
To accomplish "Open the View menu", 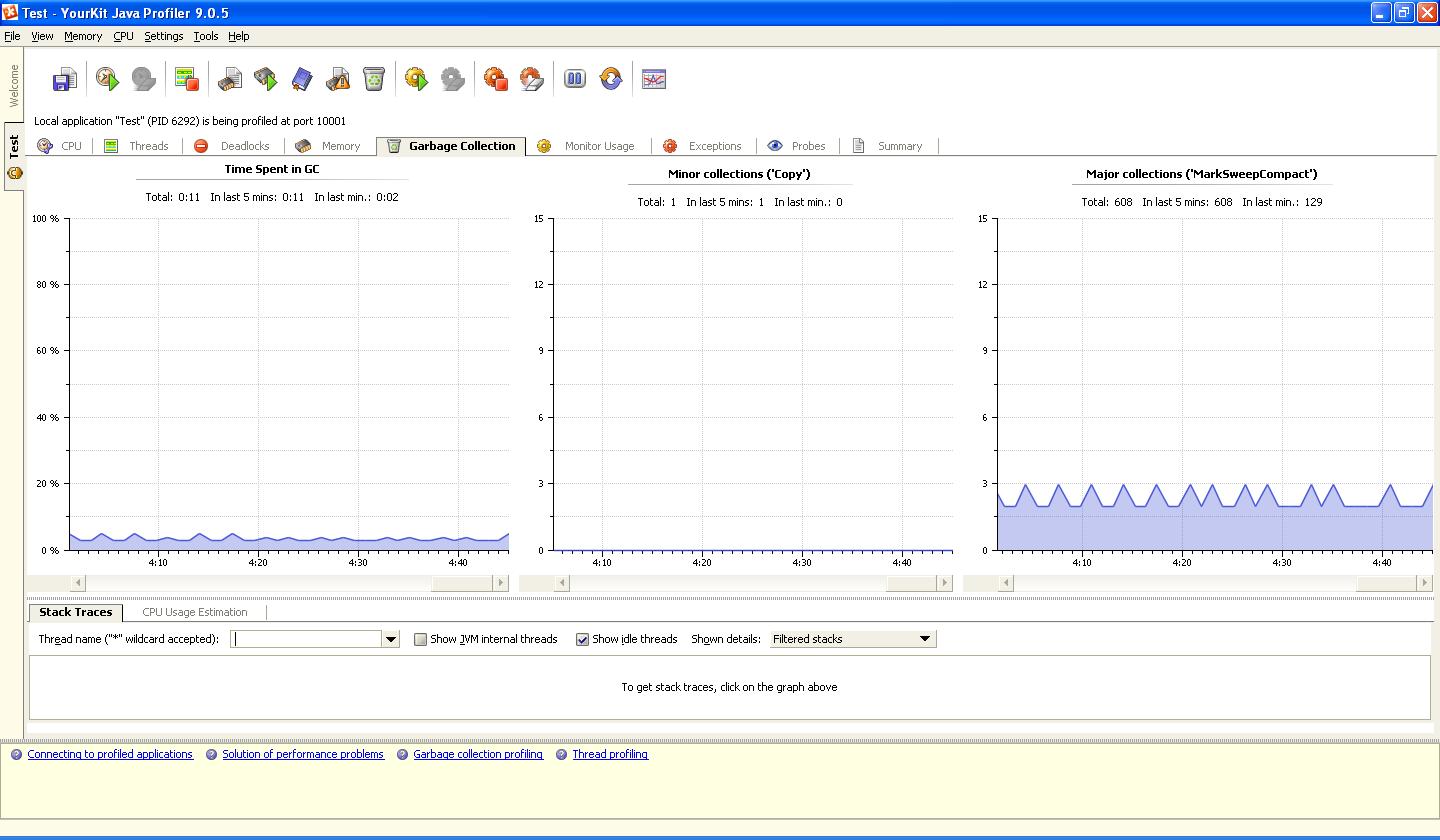I will [x=42, y=36].
